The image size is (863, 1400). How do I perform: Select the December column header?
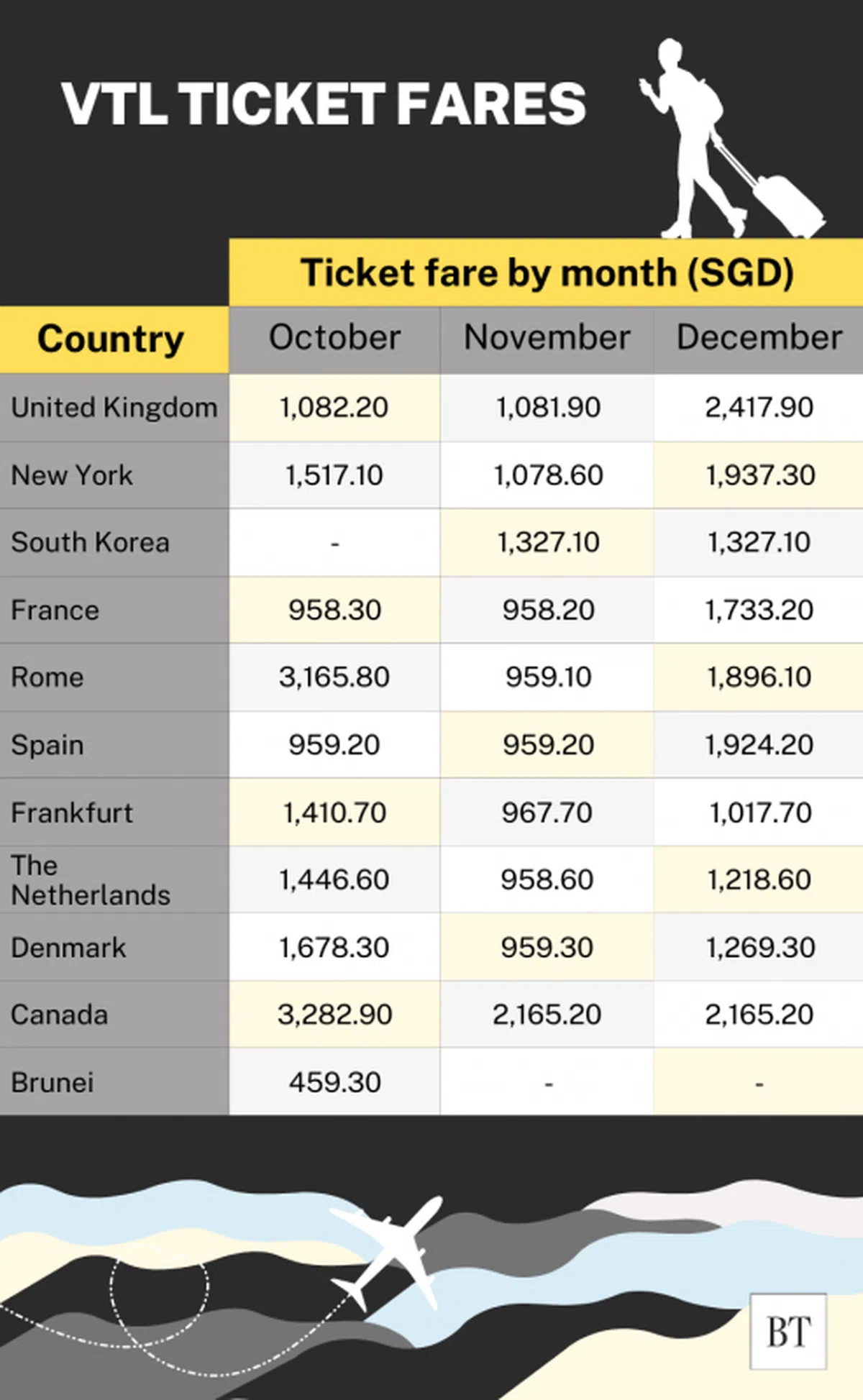759,338
